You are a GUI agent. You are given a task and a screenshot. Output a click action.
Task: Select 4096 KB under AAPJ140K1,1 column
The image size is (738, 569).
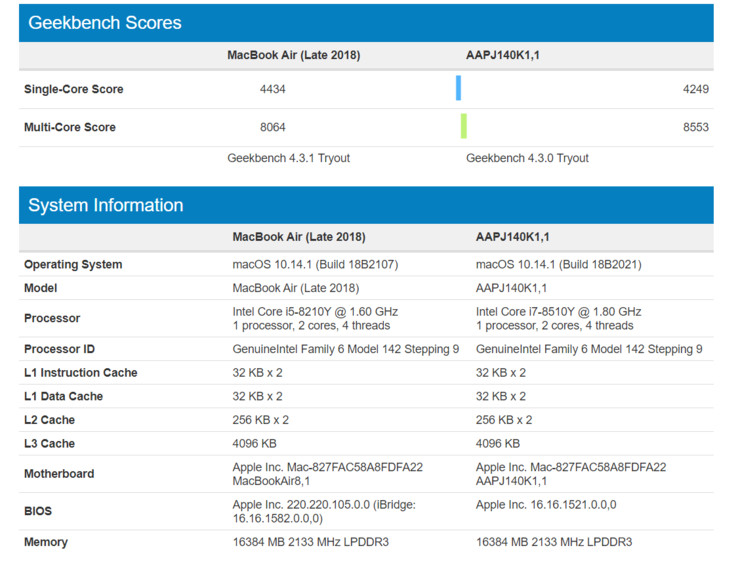coord(497,443)
